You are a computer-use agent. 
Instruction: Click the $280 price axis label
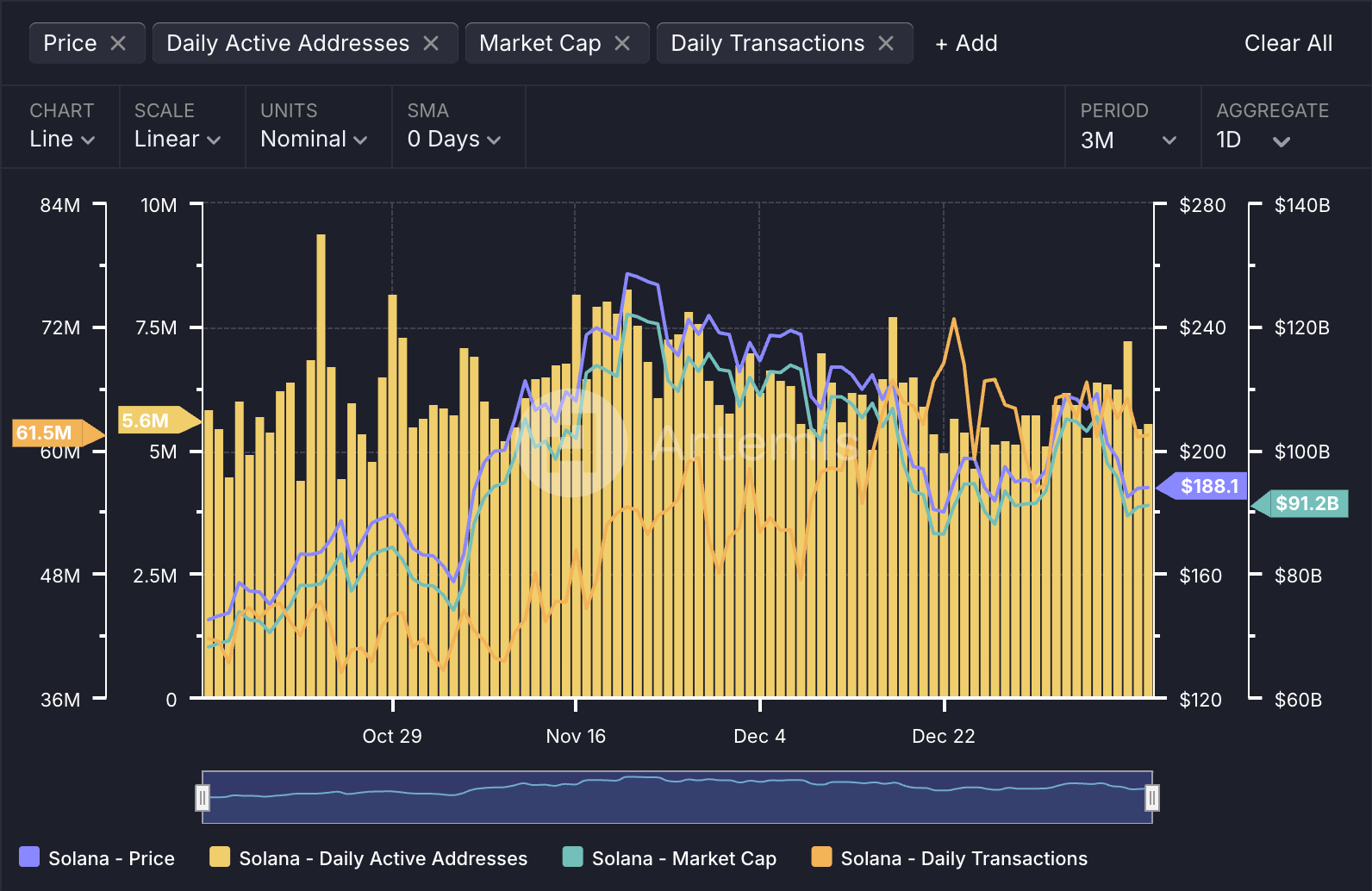click(x=1202, y=205)
